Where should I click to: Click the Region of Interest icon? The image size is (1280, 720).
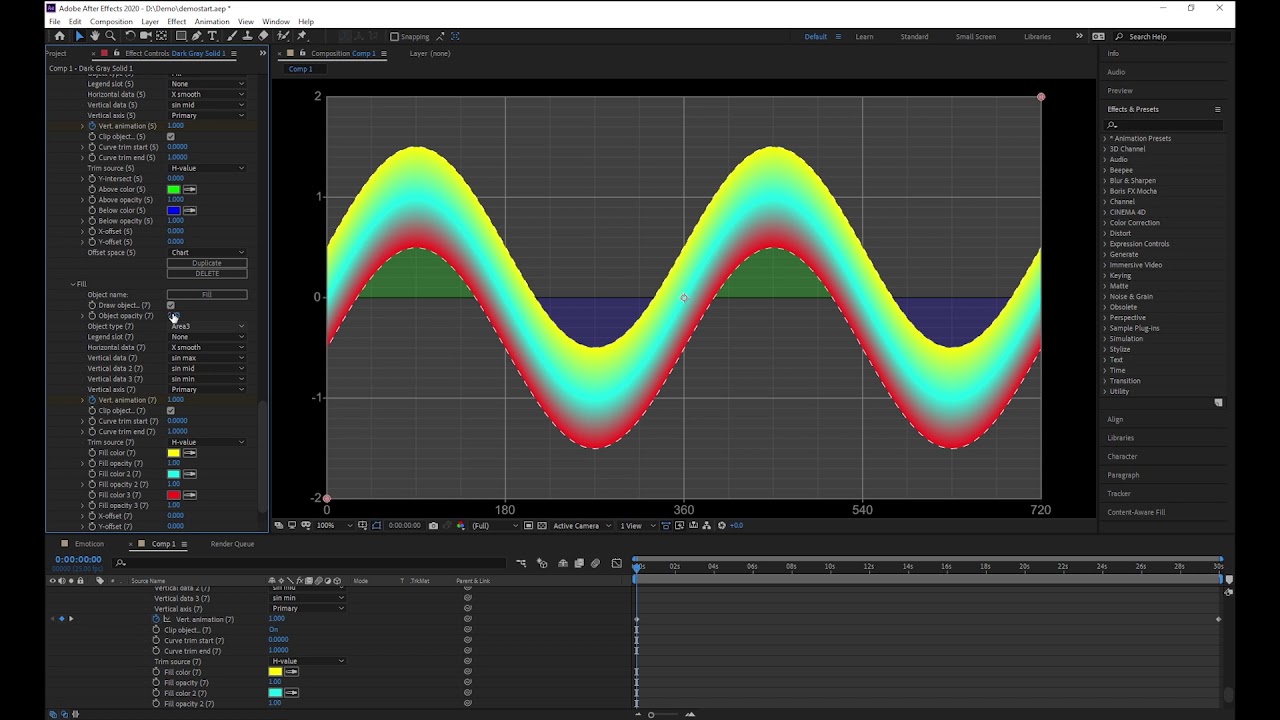pyautogui.click(x=528, y=525)
